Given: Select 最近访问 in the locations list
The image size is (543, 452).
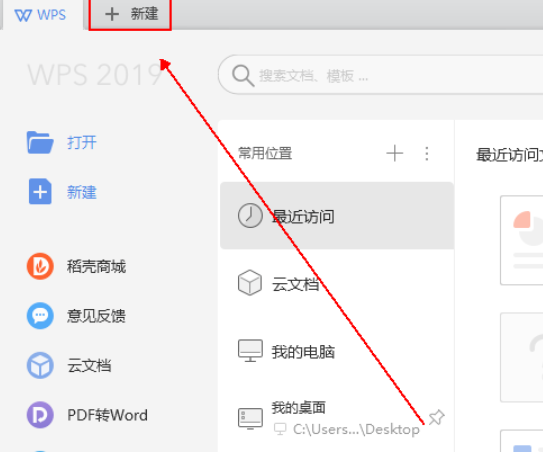Looking at the screenshot, I should pos(337,215).
